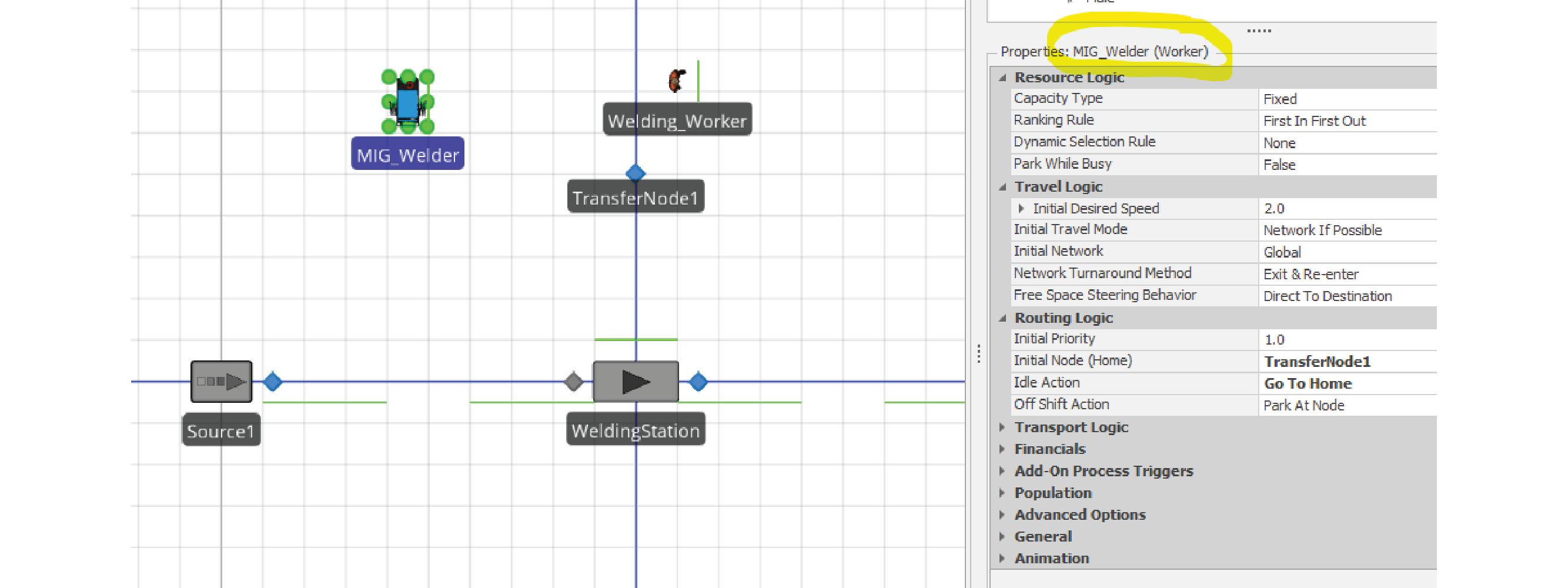Open the Idle Action Go To Home field
The image size is (1568, 588).
coord(1345,383)
